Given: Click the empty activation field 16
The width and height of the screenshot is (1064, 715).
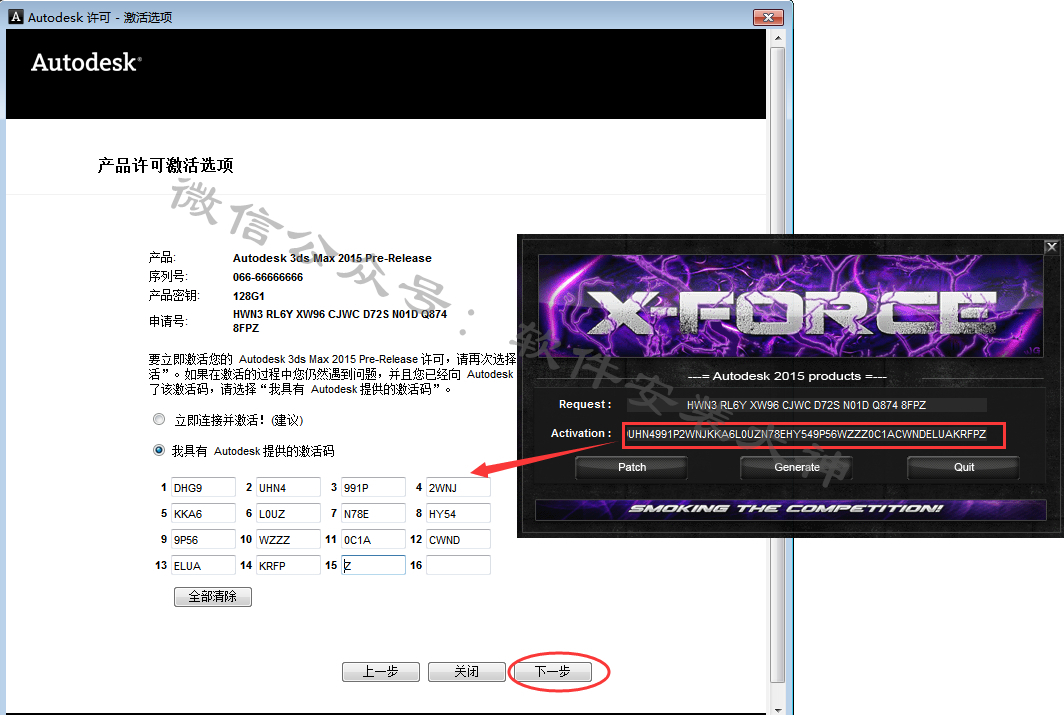Looking at the screenshot, I should point(458,565).
